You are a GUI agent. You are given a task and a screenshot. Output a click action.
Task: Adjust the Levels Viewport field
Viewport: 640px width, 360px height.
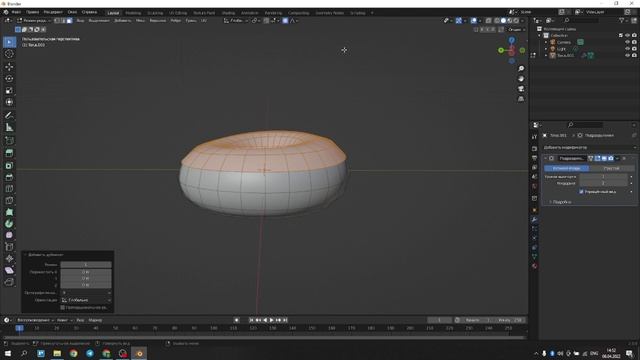tap(603, 177)
